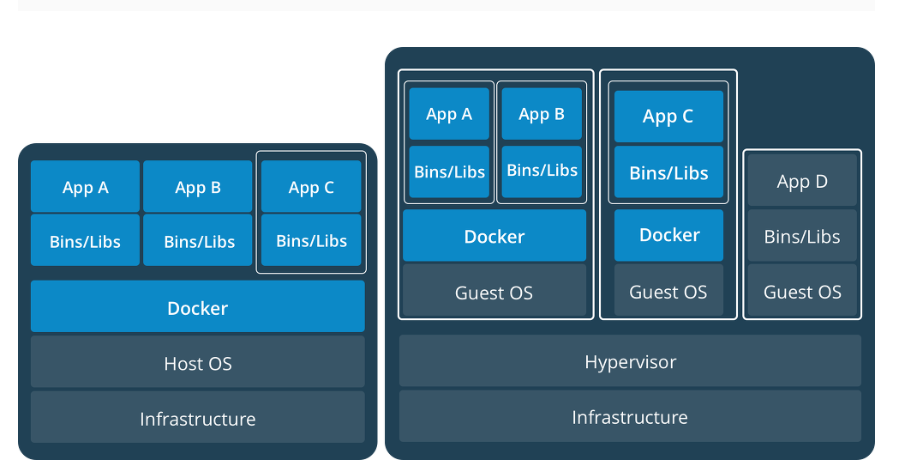
Task: Click Docker box shared by App A and B, Hypervisor diagram
Action: coord(495,236)
